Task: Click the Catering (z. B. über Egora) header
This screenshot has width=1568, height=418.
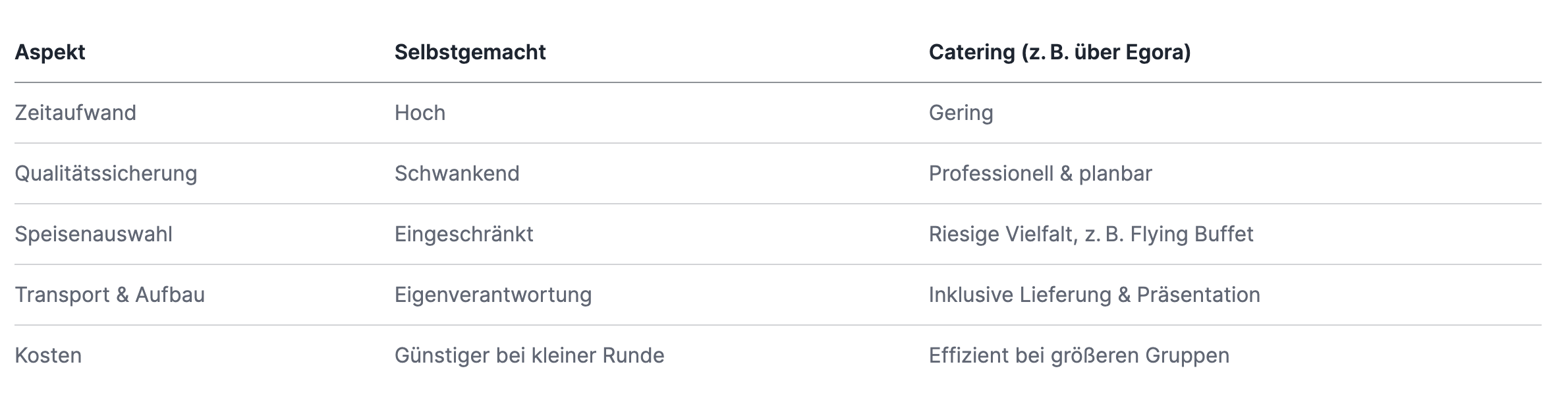Action: (x=1059, y=52)
